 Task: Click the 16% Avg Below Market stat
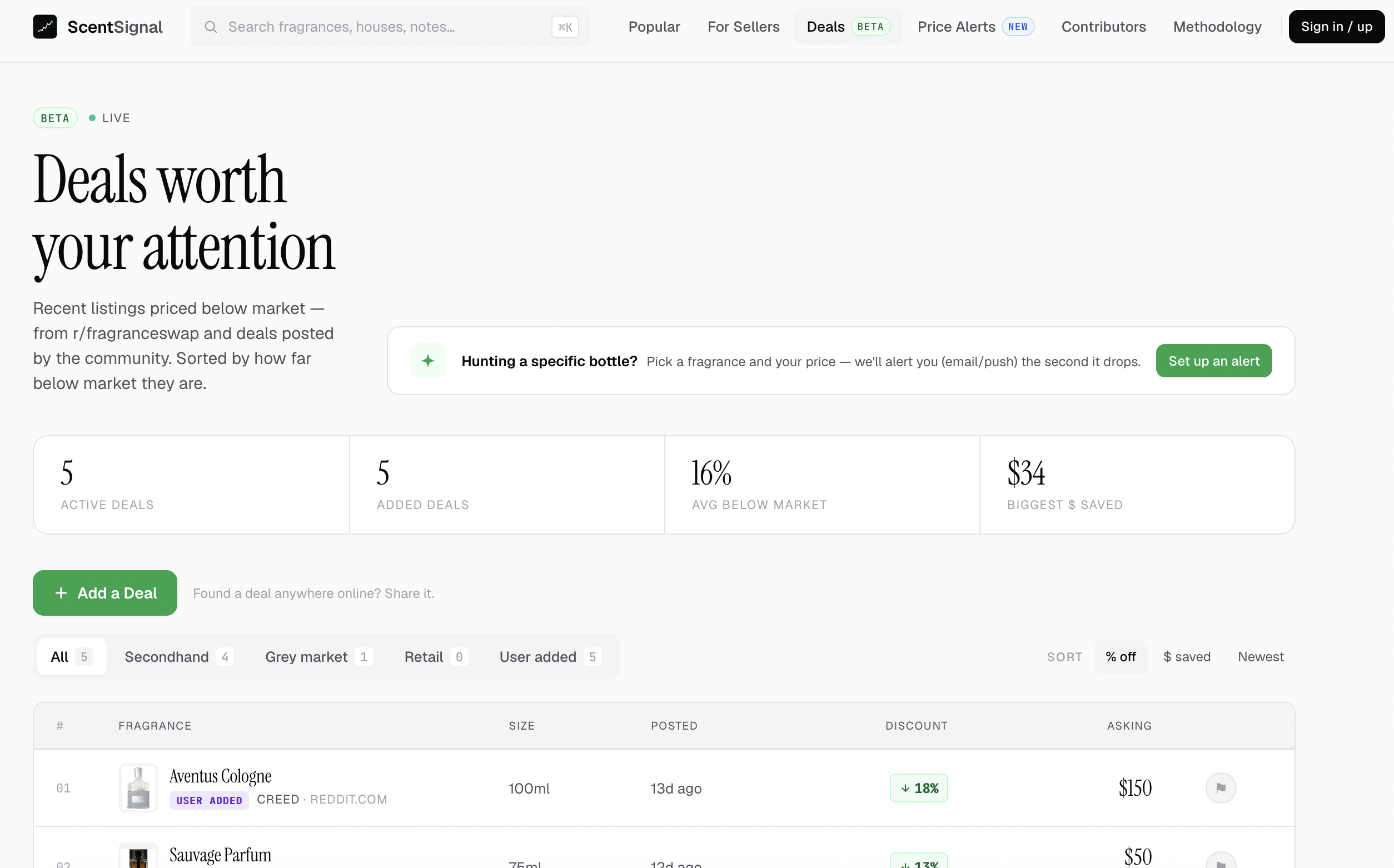[822, 485]
